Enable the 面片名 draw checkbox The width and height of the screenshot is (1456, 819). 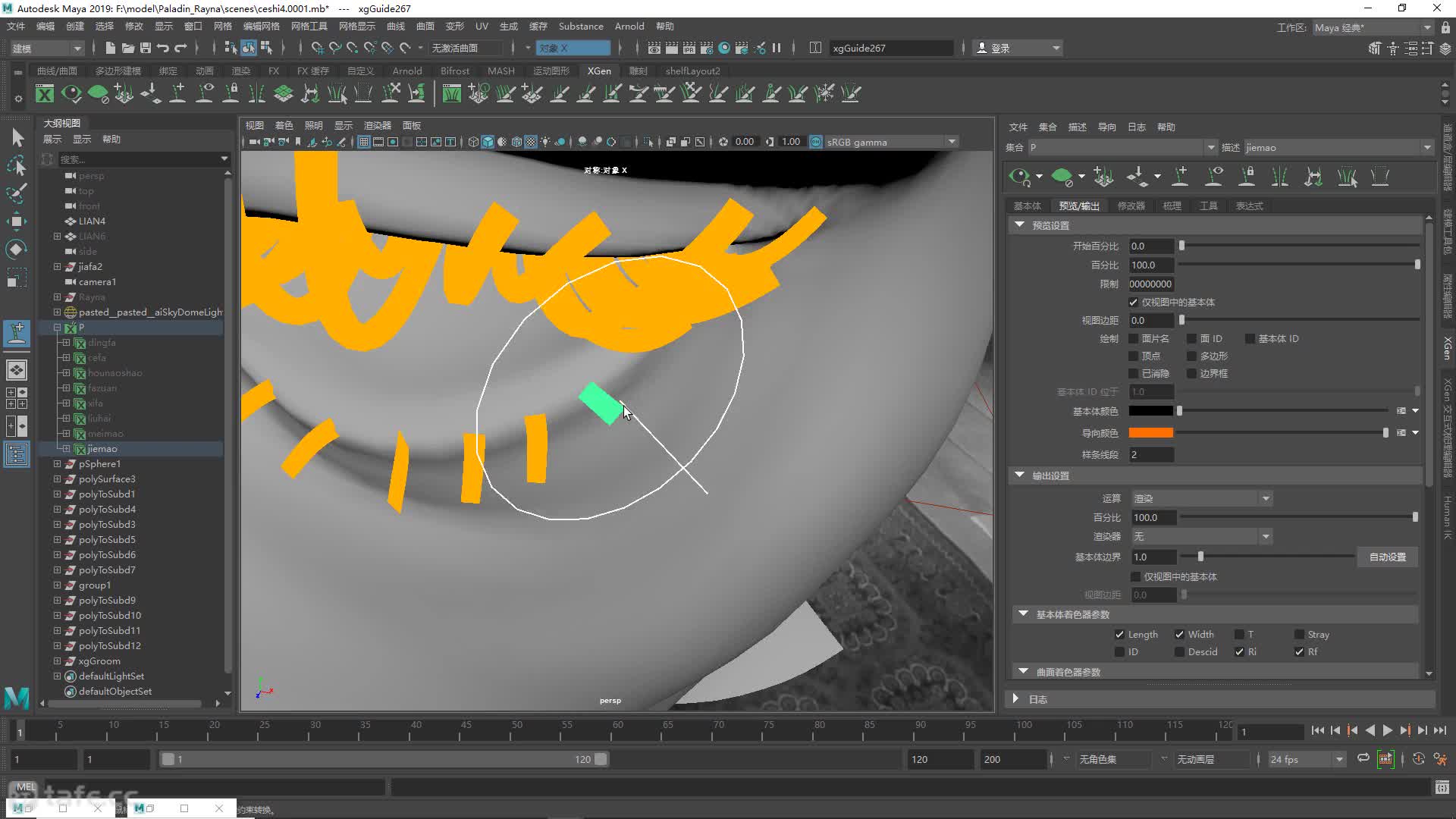point(1134,339)
